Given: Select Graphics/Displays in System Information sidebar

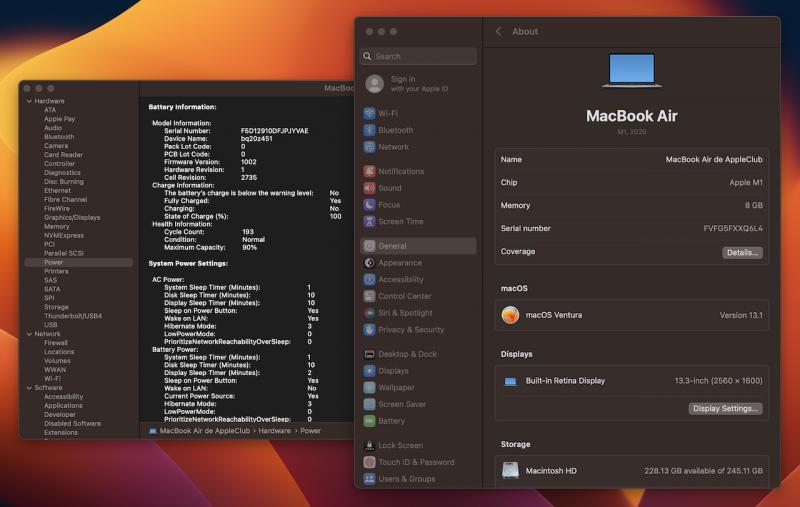Looking at the screenshot, I should [x=72, y=217].
